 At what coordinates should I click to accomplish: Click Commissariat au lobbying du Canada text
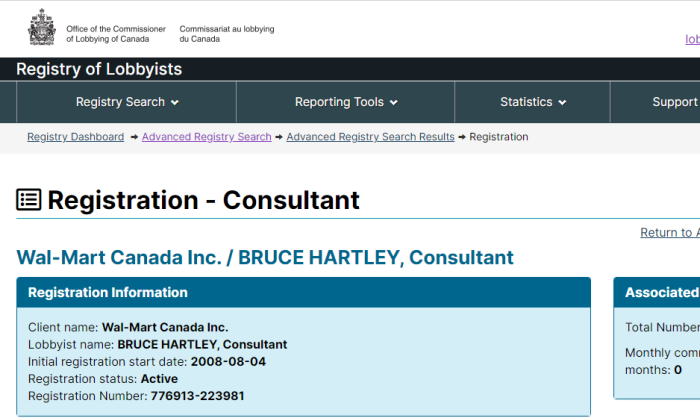pyautogui.click(x=227, y=34)
